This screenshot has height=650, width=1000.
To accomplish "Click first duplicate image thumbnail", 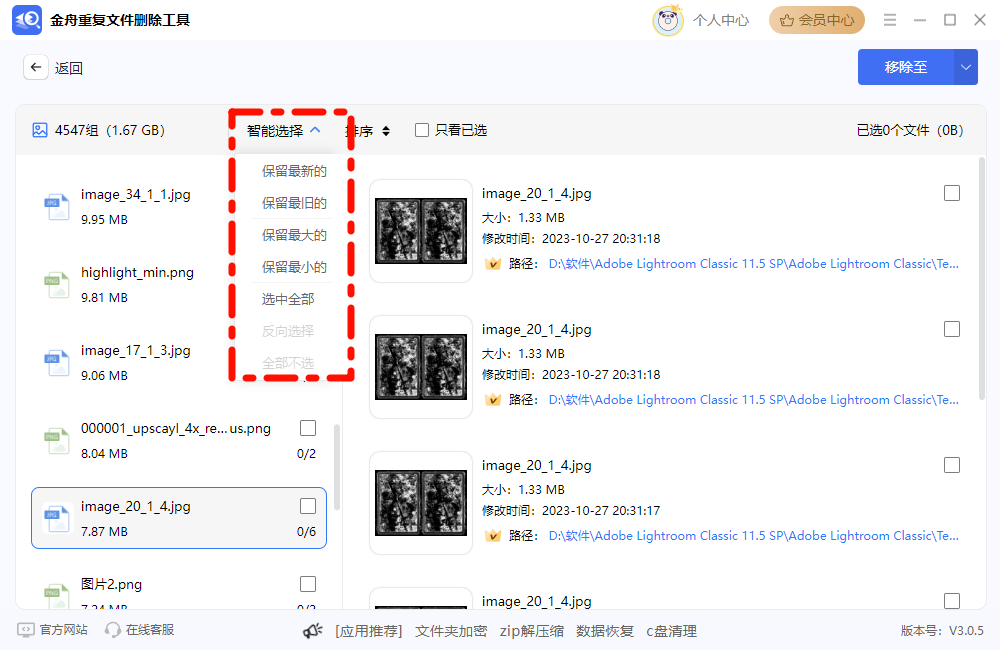I will click(421, 231).
